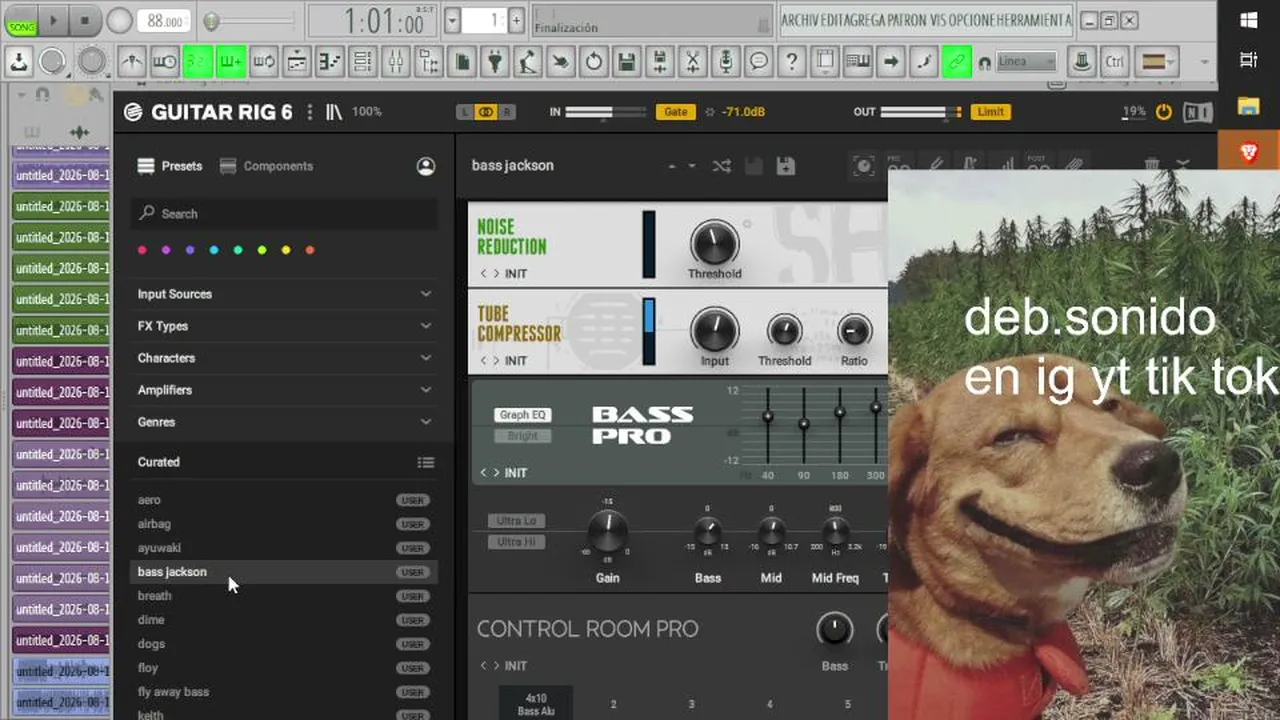Filter presets by the pink color dot
Viewport: 1280px width, 720px height.
[x=142, y=250]
